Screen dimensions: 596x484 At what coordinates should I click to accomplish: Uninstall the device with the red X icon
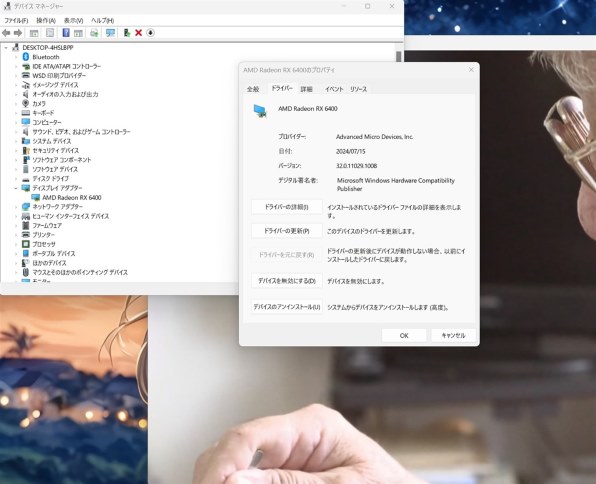138,33
